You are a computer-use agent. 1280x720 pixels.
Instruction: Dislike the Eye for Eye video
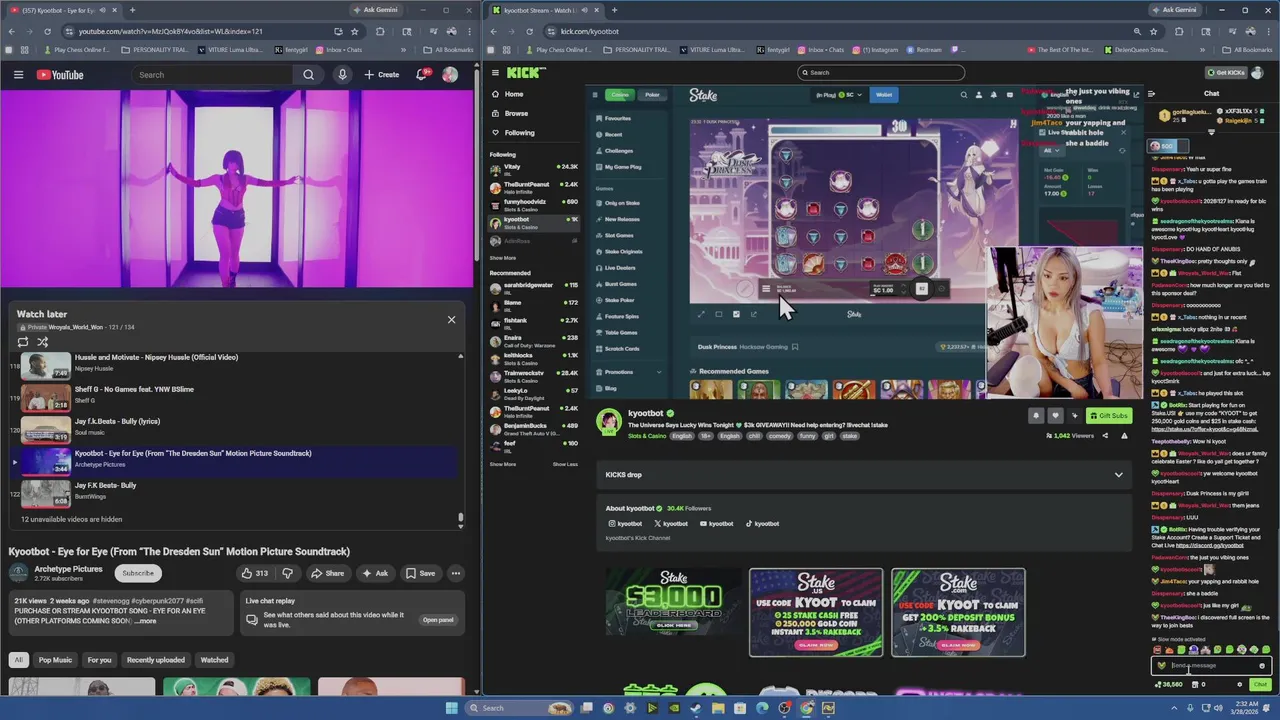[288, 573]
